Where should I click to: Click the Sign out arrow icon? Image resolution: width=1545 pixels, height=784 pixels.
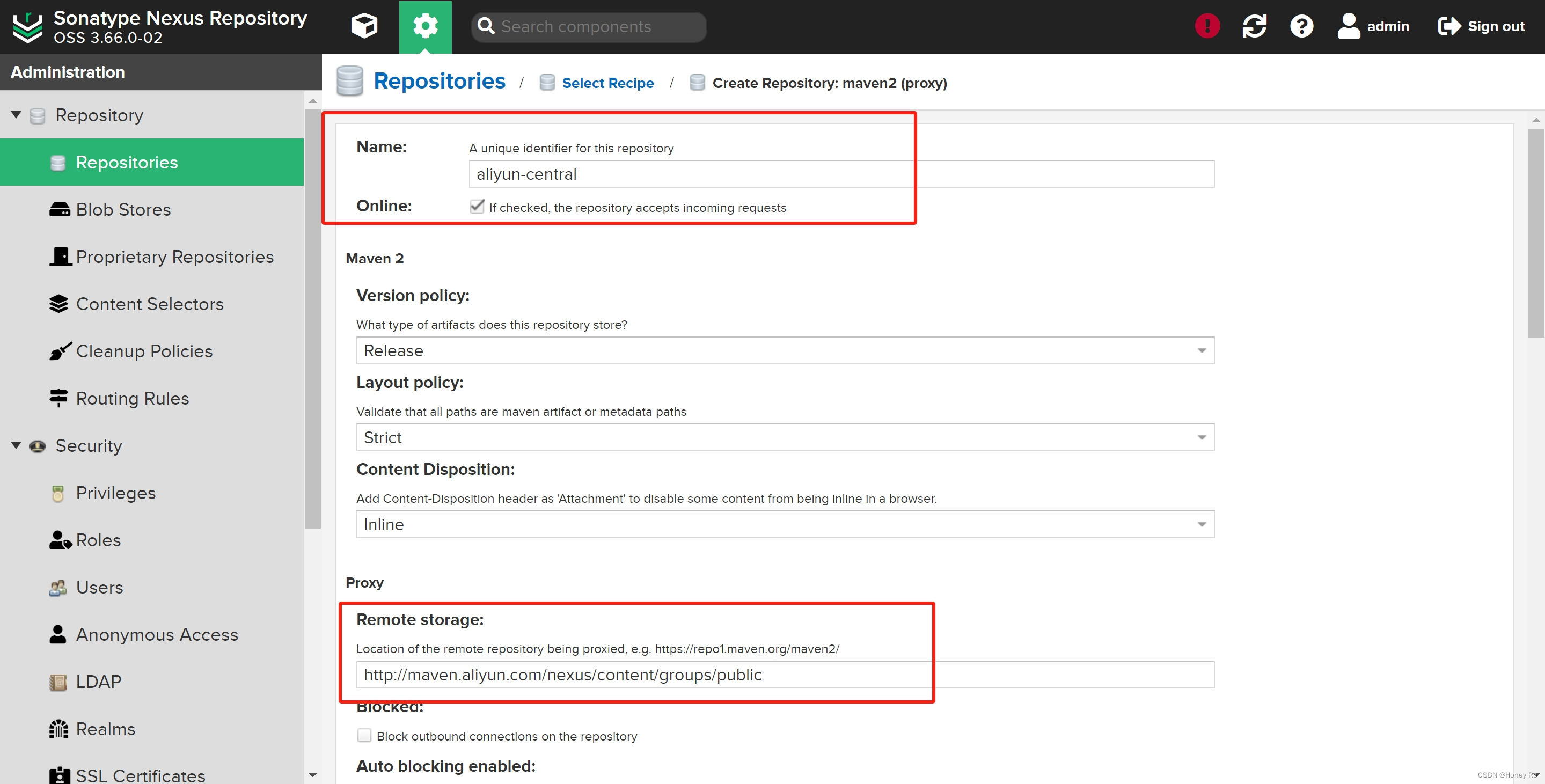click(1449, 26)
